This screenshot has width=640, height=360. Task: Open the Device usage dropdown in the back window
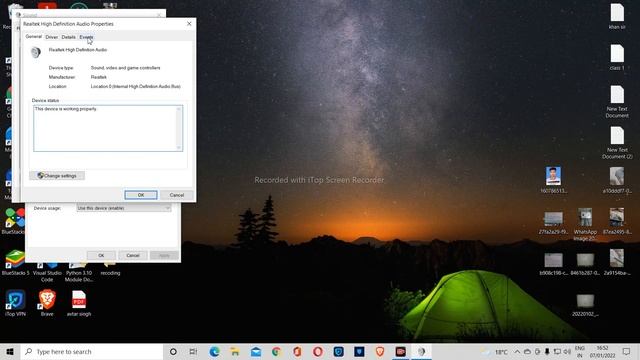click(124, 208)
